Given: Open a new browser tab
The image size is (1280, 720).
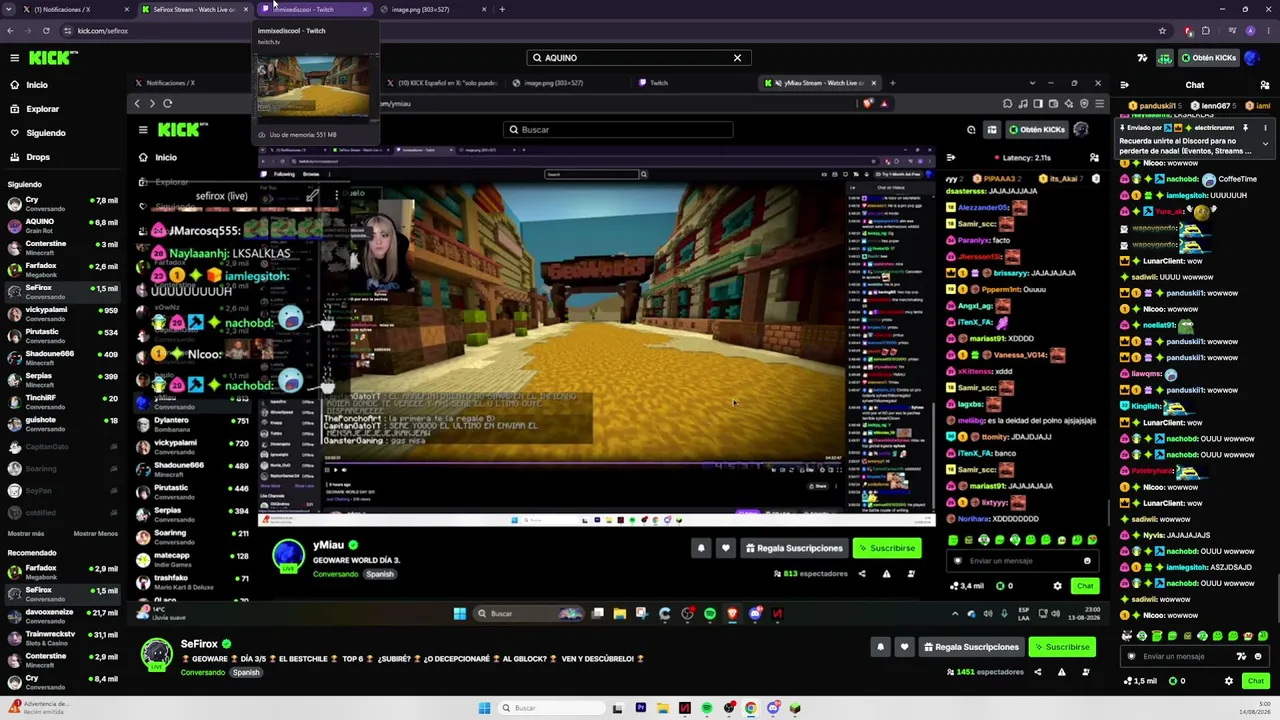Looking at the screenshot, I should pyautogui.click(x=502, y=10).
